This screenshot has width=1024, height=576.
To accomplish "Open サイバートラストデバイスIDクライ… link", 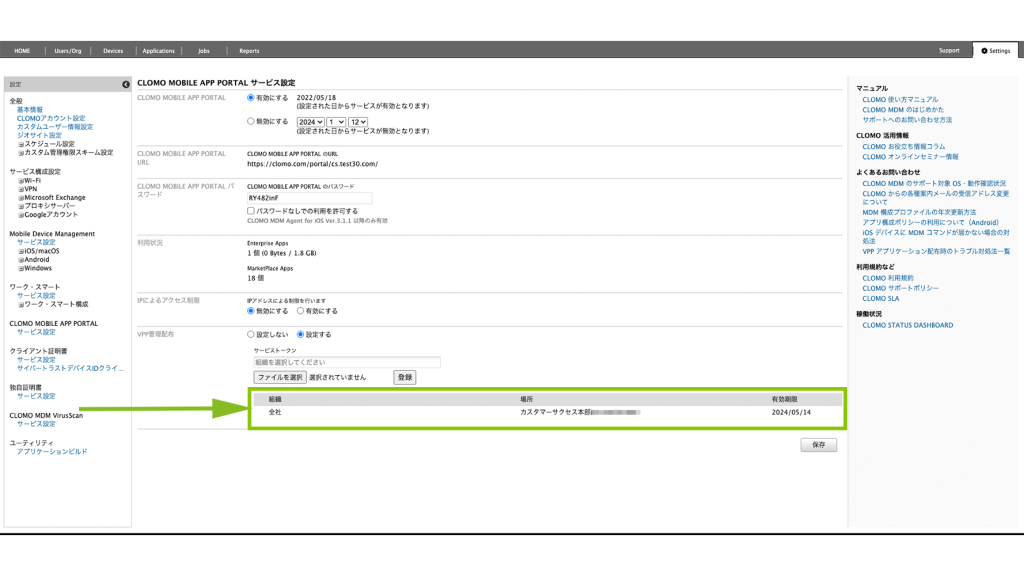I will click(71, 368).
